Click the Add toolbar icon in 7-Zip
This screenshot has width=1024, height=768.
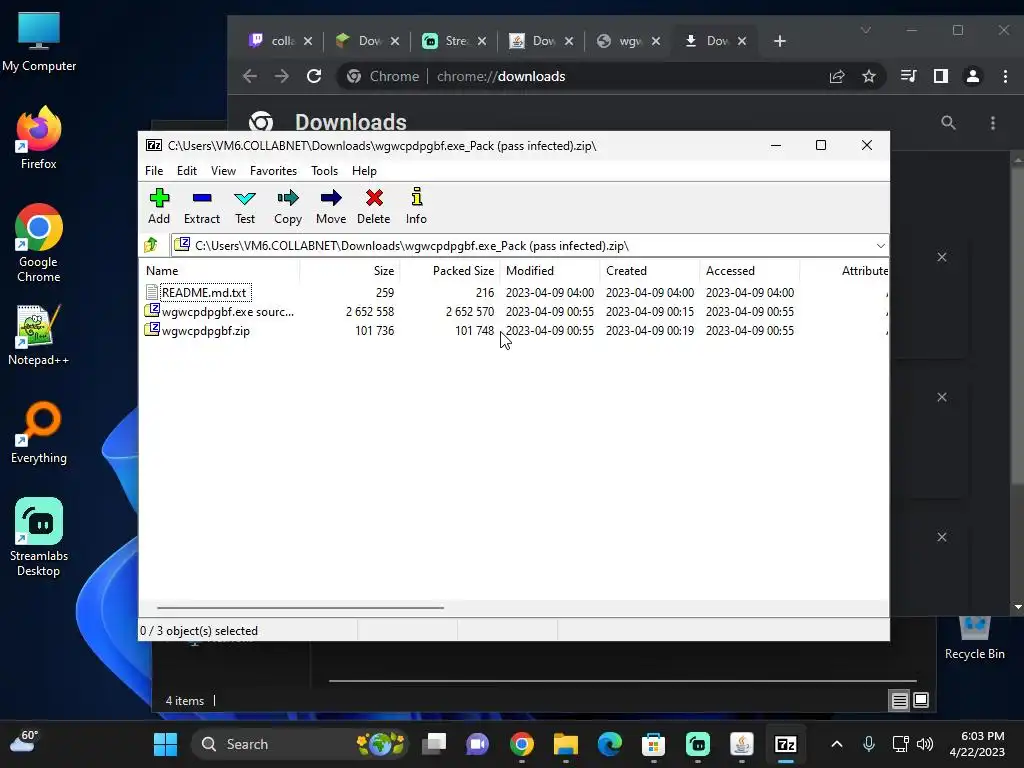pos(159,206)
